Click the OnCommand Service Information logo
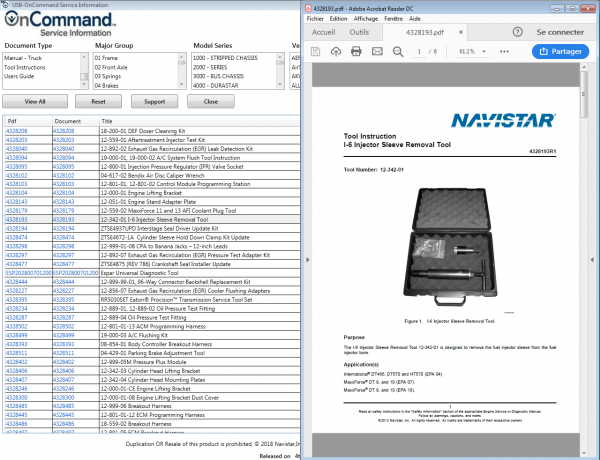600x460 pixels. [x=59, y=23]
